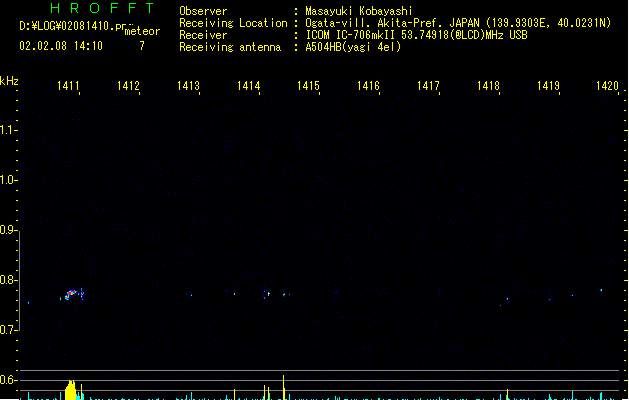Click the 1411 time axis marker
The height and width of the screenshot is (400, 629).
tap(68, 86)
